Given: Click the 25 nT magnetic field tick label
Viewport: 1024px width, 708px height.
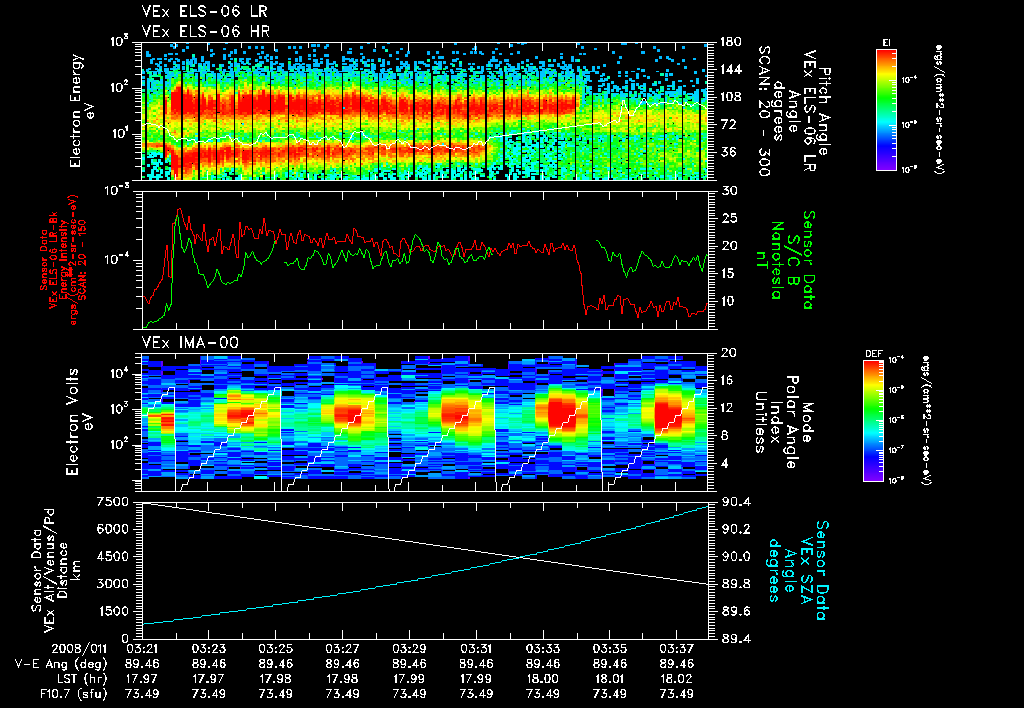Looking at the screenshot, I should point(729,218).
